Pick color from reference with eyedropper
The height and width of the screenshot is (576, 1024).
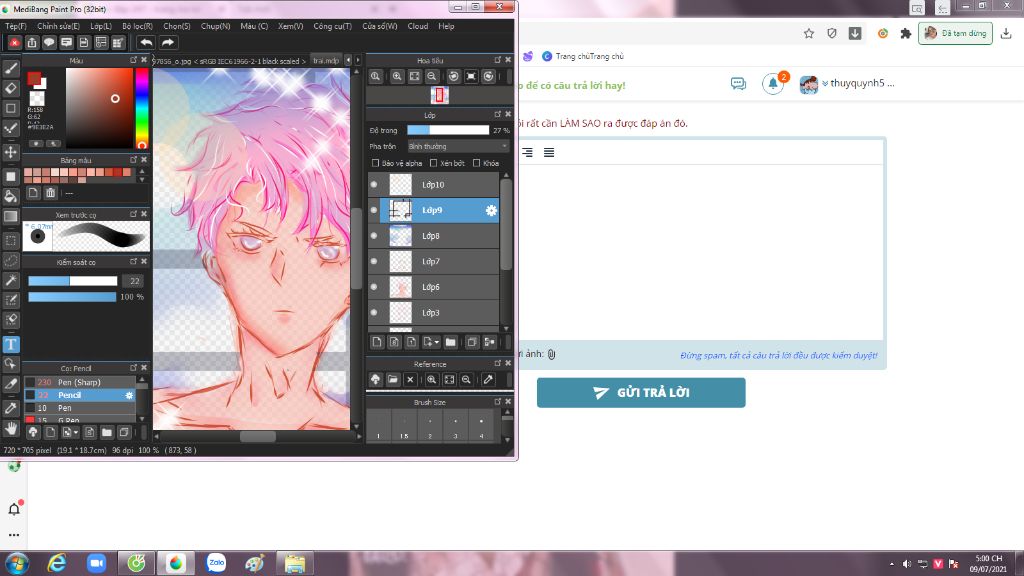488,379
